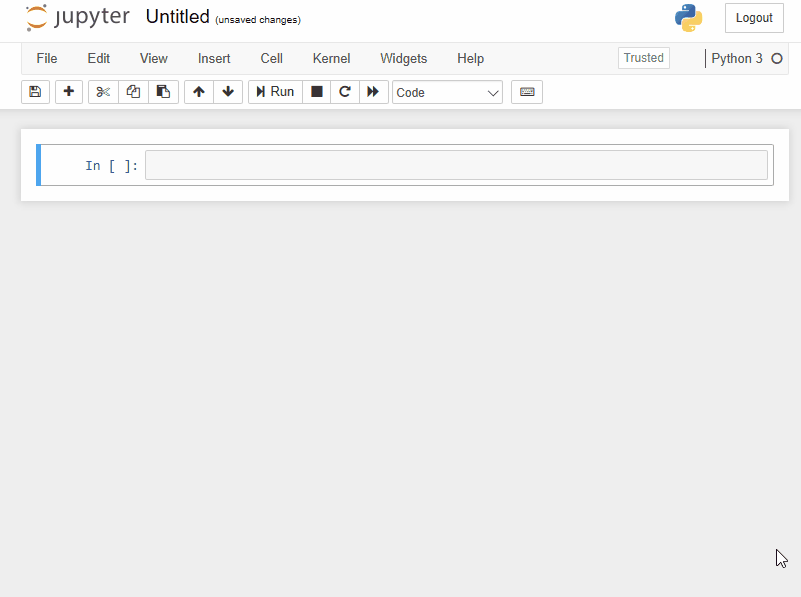Move selected cell down arrow

(228, 92)
